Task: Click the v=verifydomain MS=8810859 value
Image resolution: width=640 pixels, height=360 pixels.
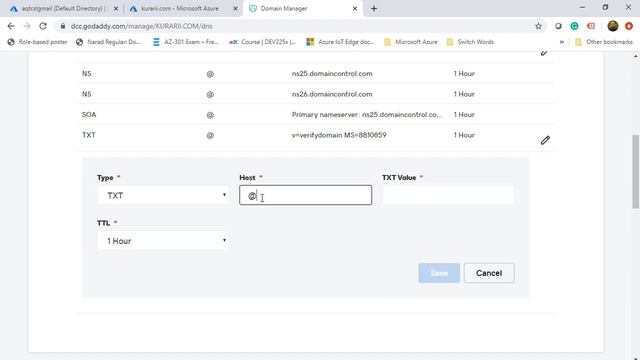Action: pos(339,135)
